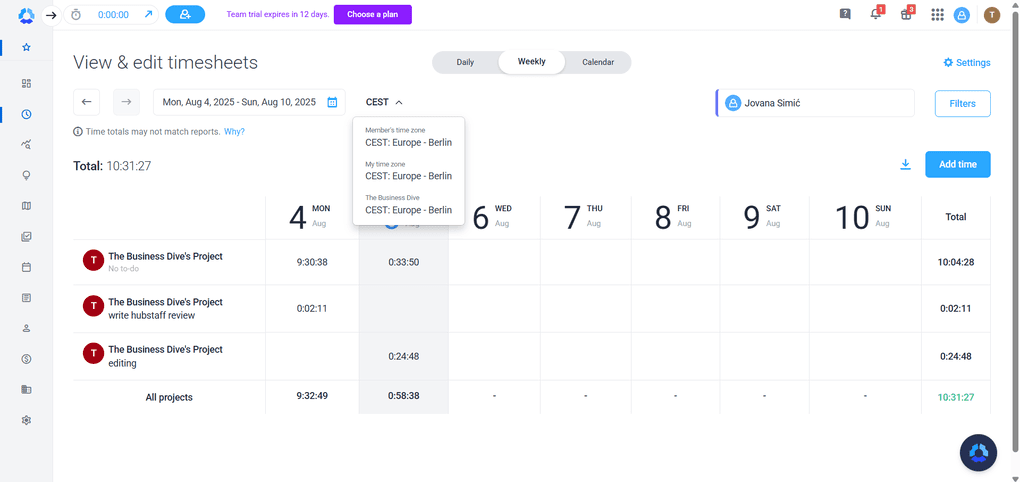Viewport: 1020px width, 482px height.
Task: Click the 7 THU day header
Action: coord(584,217)
